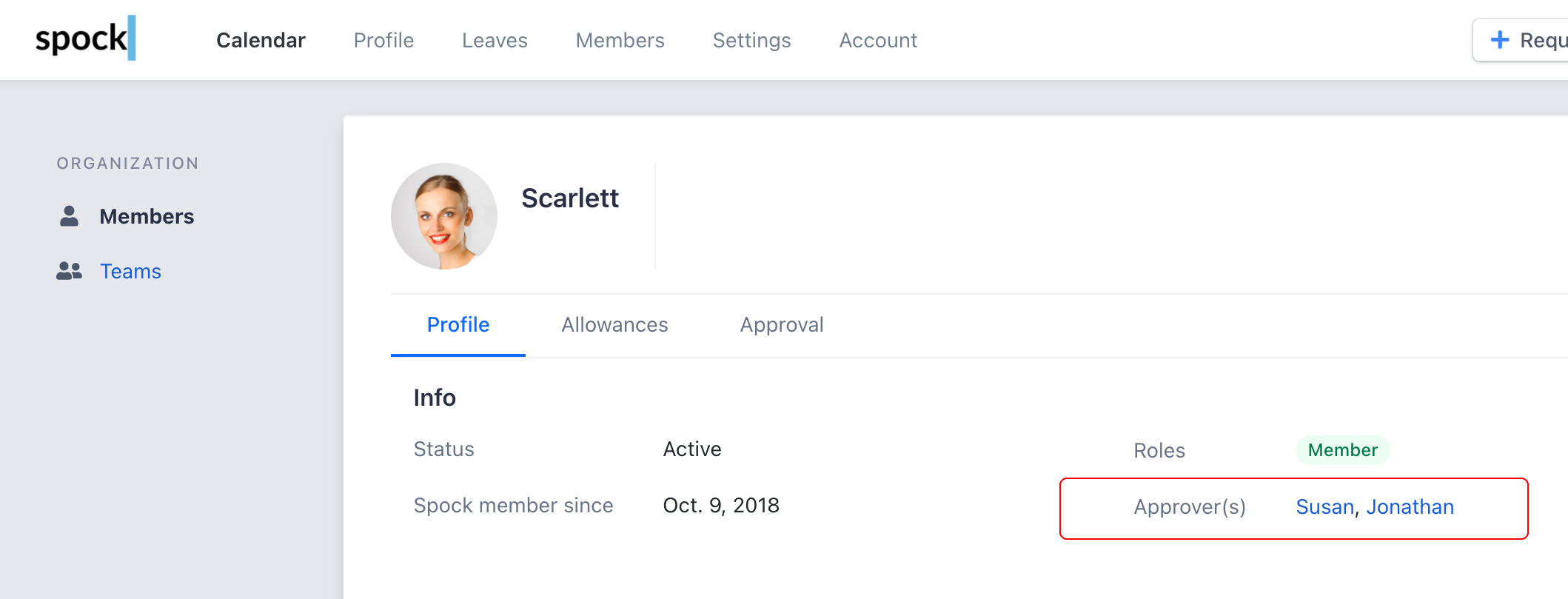Select the Profile tab under Scarlett
Viewport: 1568px width, 599px height.
[x=458, y=324]
